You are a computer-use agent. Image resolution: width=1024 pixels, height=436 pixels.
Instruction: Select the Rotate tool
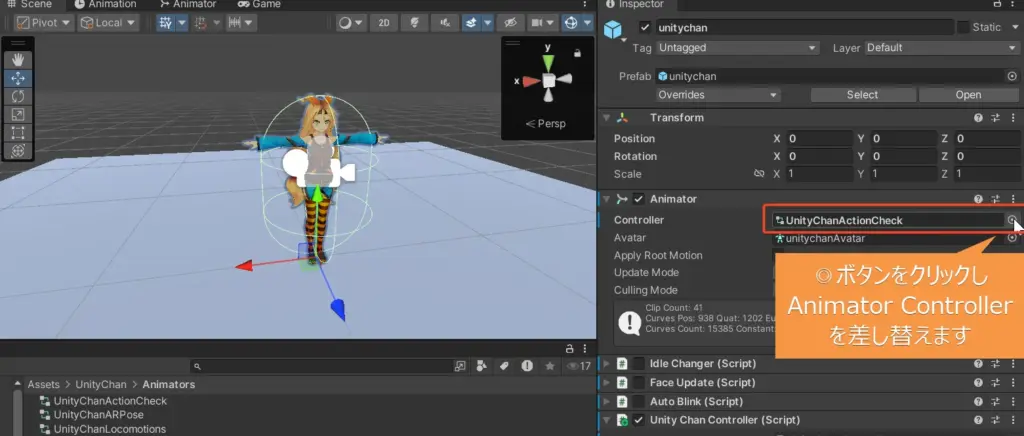(x=18, y=97)
